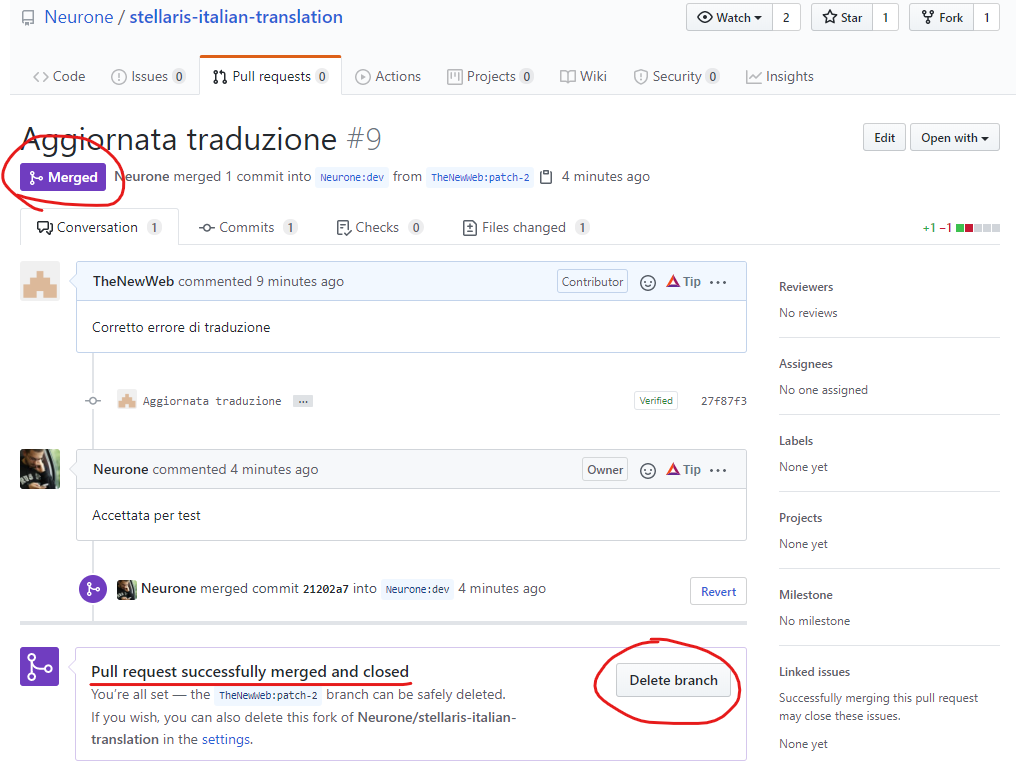The image size is (1016, 768).
Task: Expand the commit message ellipsis
Action: pyautogui.click(x=303, y=401)
